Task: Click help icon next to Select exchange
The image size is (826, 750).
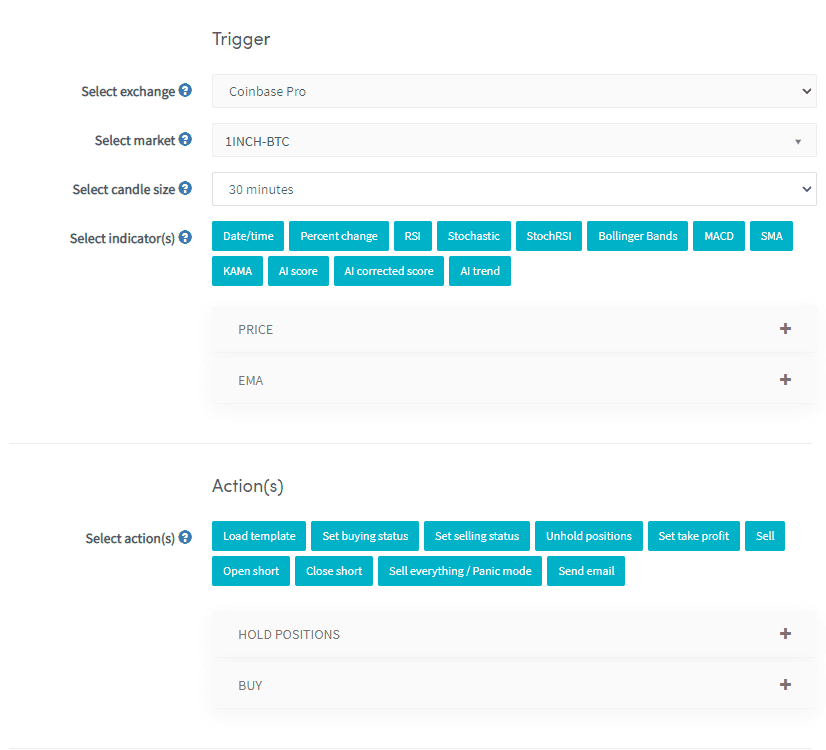Action: click(185, 91)
